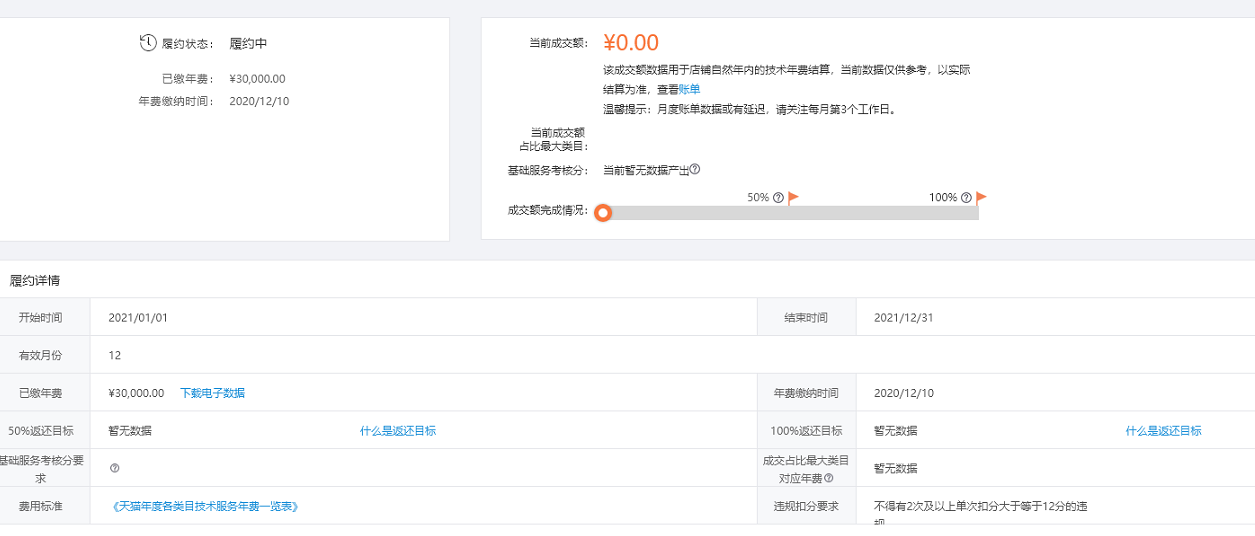Click the gray 成交额完成情况 progress bar

pyautogui.click(x=790, y=213)
